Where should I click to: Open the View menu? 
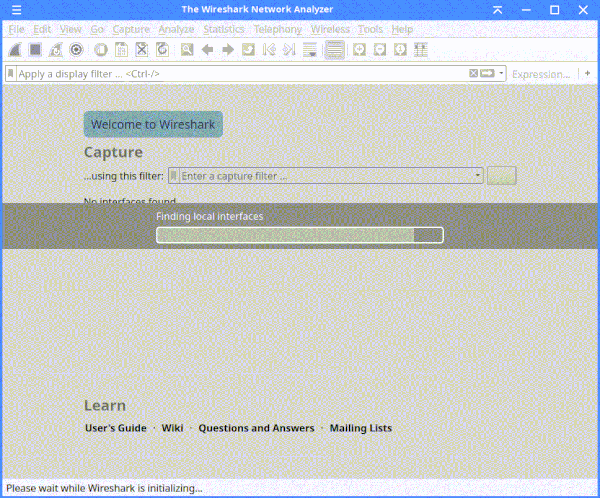click(x=70, y=29)
